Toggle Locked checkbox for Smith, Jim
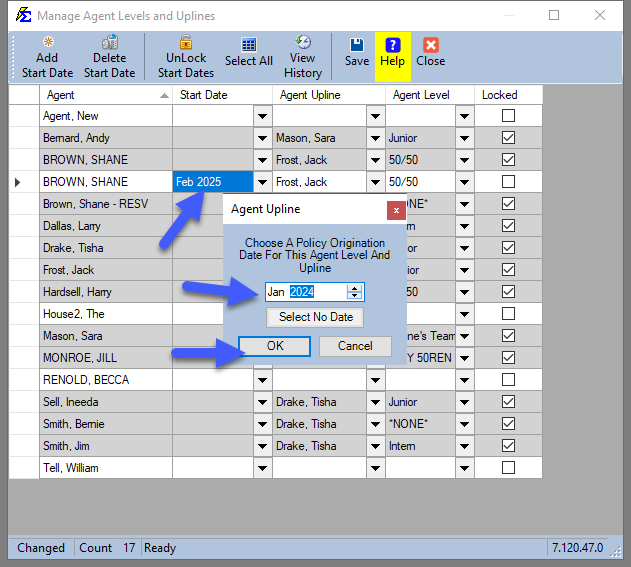 pos(508,445)
